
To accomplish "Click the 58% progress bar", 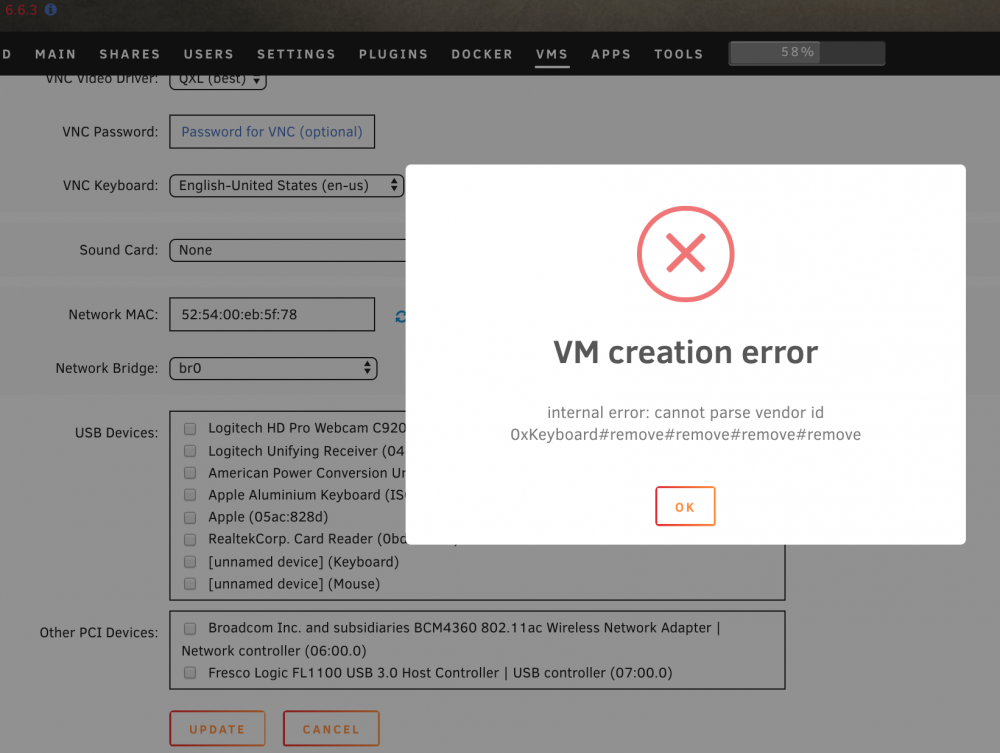I will (x=807, y=53).
